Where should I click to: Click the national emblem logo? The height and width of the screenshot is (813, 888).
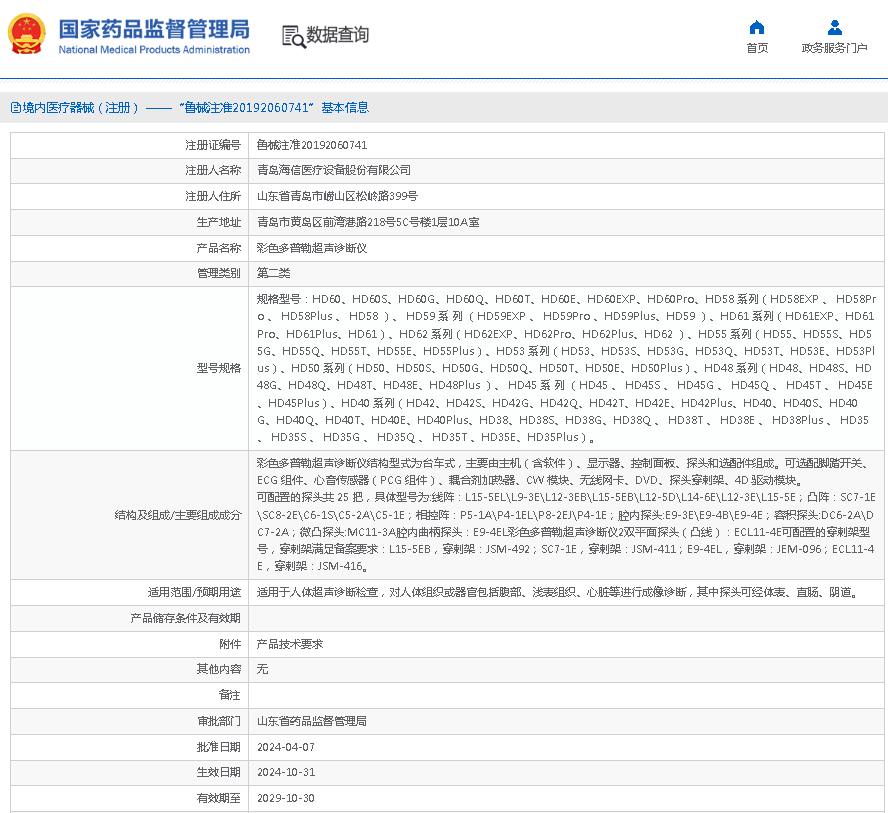tap(26, 35)
